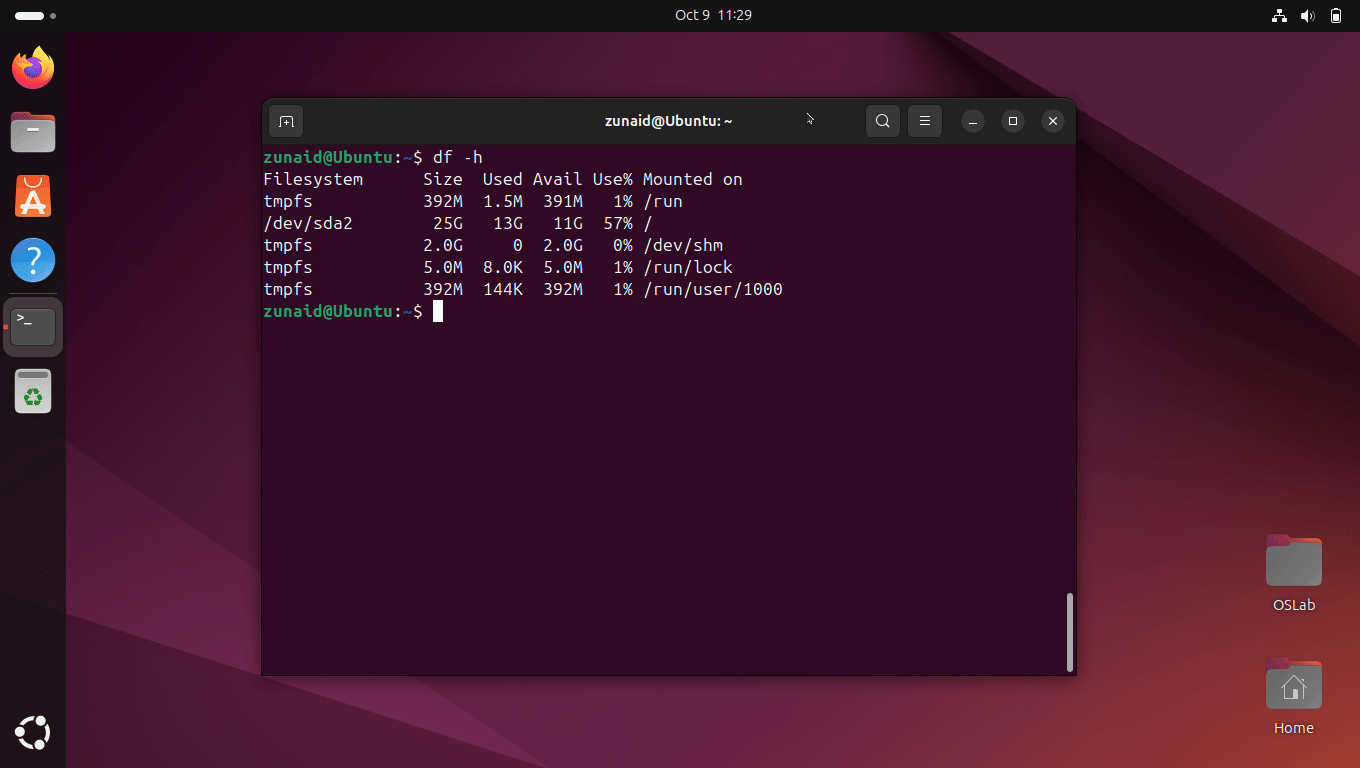Viewport: 1360px width, 768px height.
Task: Select the Terminal dock icon
Action: click(33, 326)
